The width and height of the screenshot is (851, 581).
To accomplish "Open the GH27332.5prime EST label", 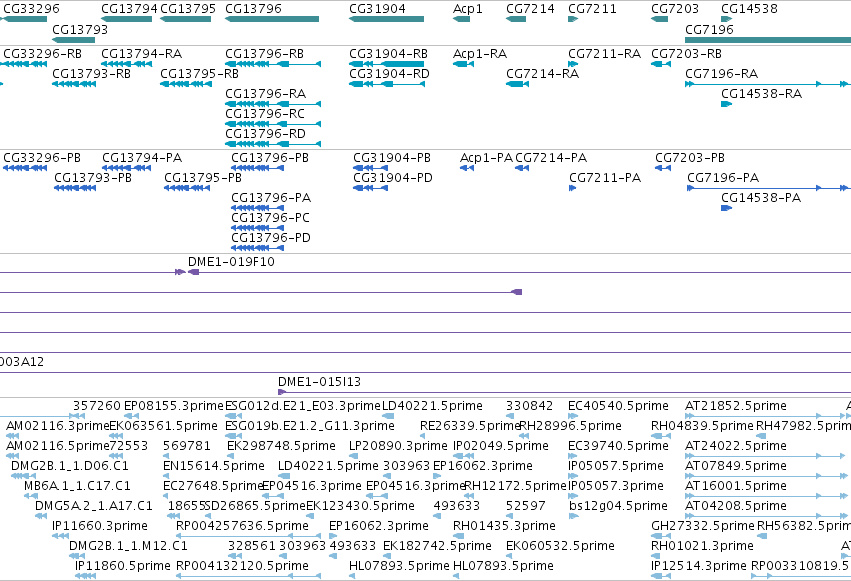I will (x=703, y=526).
